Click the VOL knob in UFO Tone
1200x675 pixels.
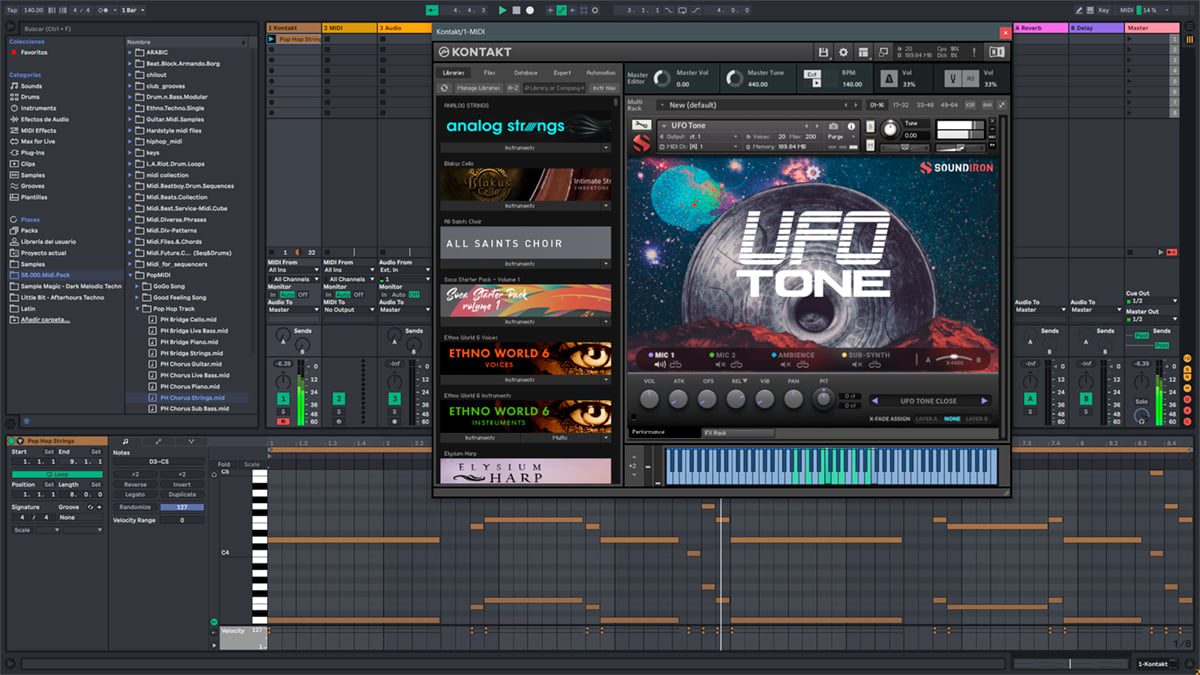[x=650, y=399]
